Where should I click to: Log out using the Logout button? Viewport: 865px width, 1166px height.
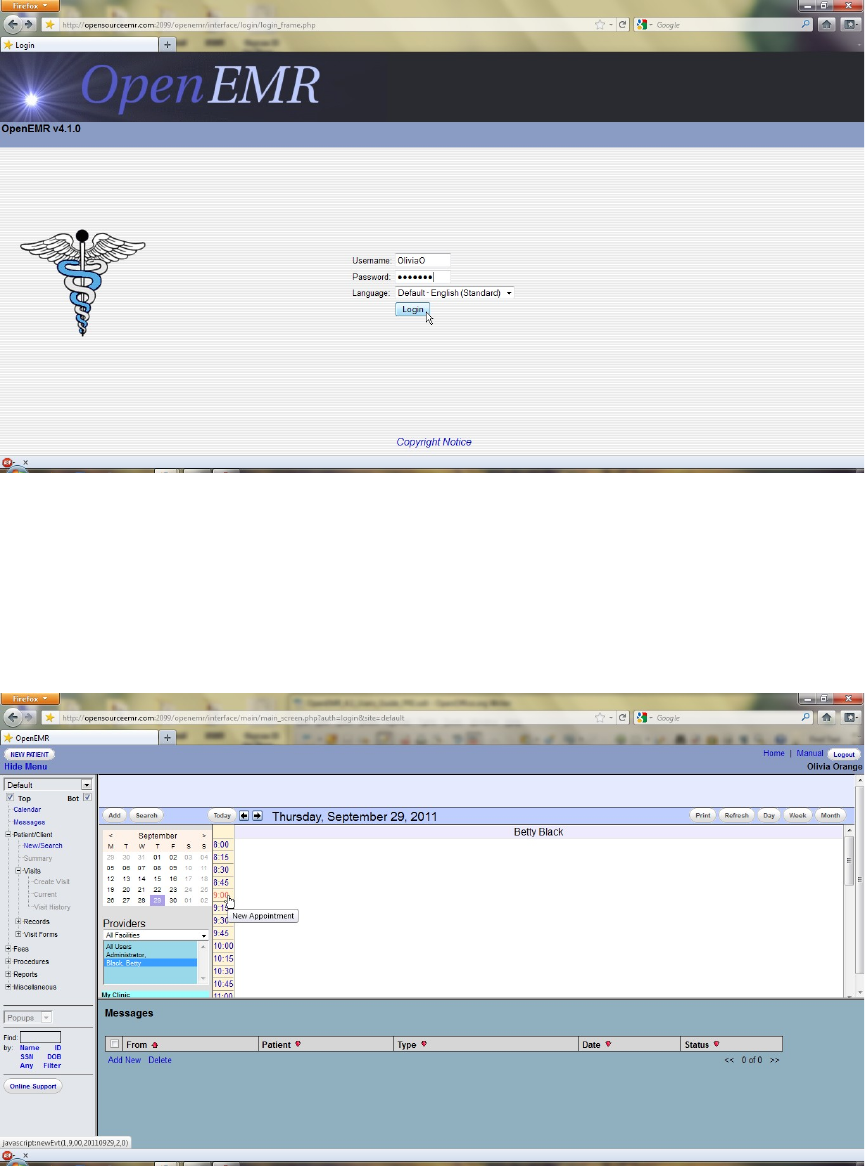(x=843, y=754)
